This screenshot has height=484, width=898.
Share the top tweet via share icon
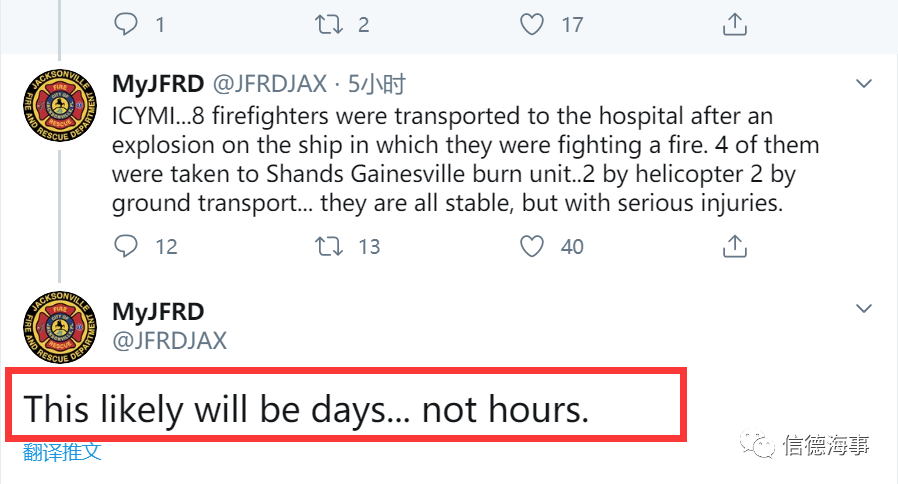[735, 24]
